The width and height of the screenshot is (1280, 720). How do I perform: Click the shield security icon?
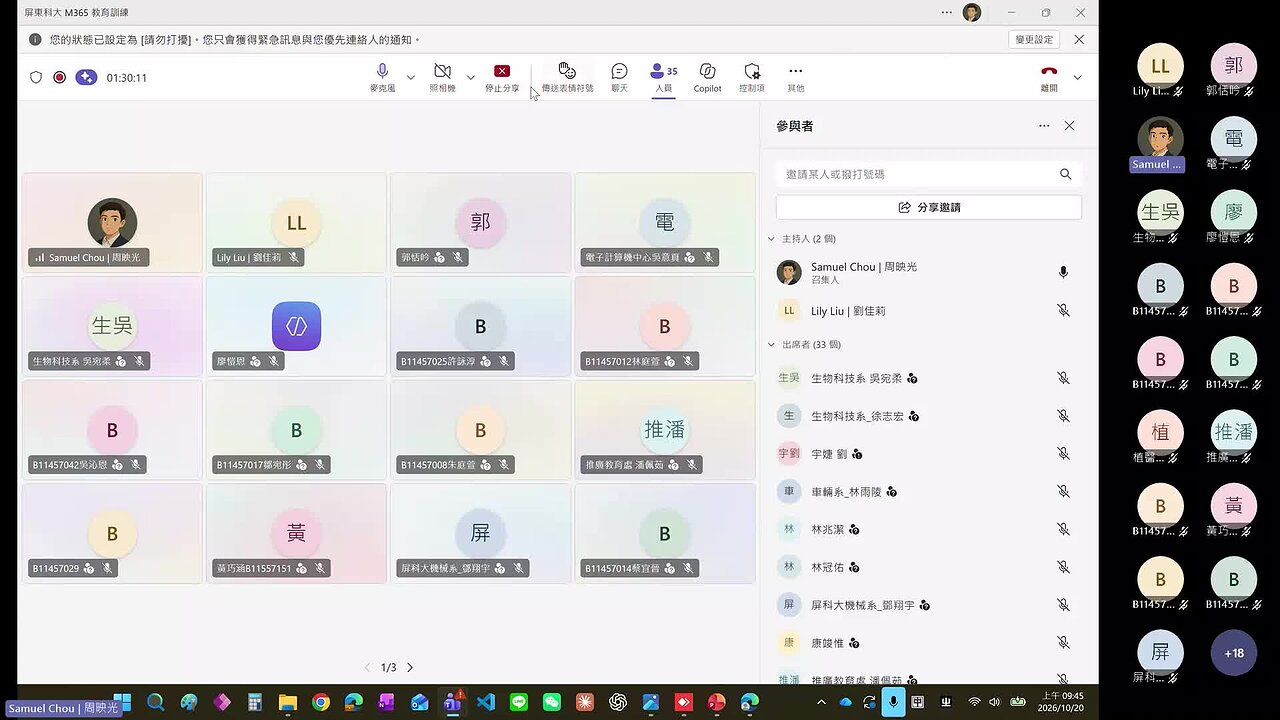pos(36,77)
